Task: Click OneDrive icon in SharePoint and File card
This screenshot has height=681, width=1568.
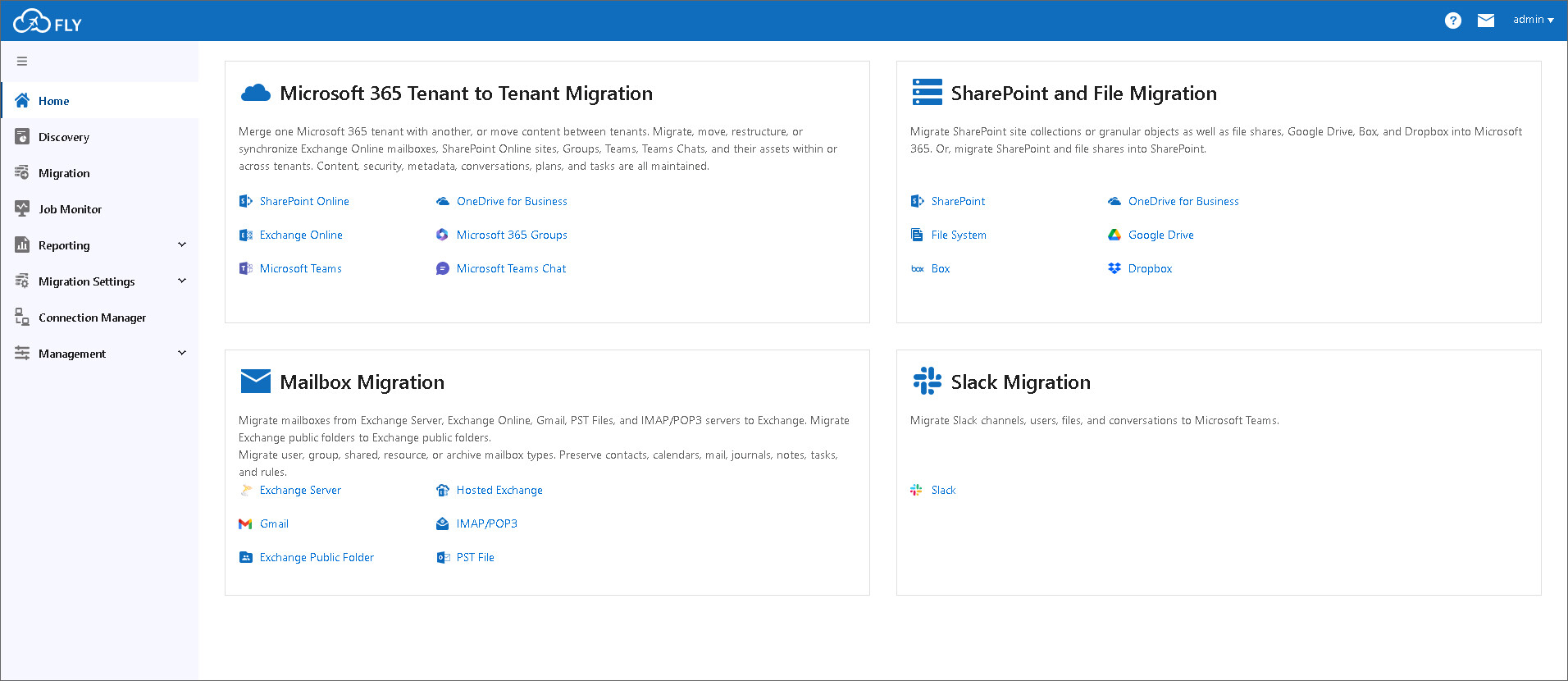Action: pyautogui.click(x=1114, y=201)
